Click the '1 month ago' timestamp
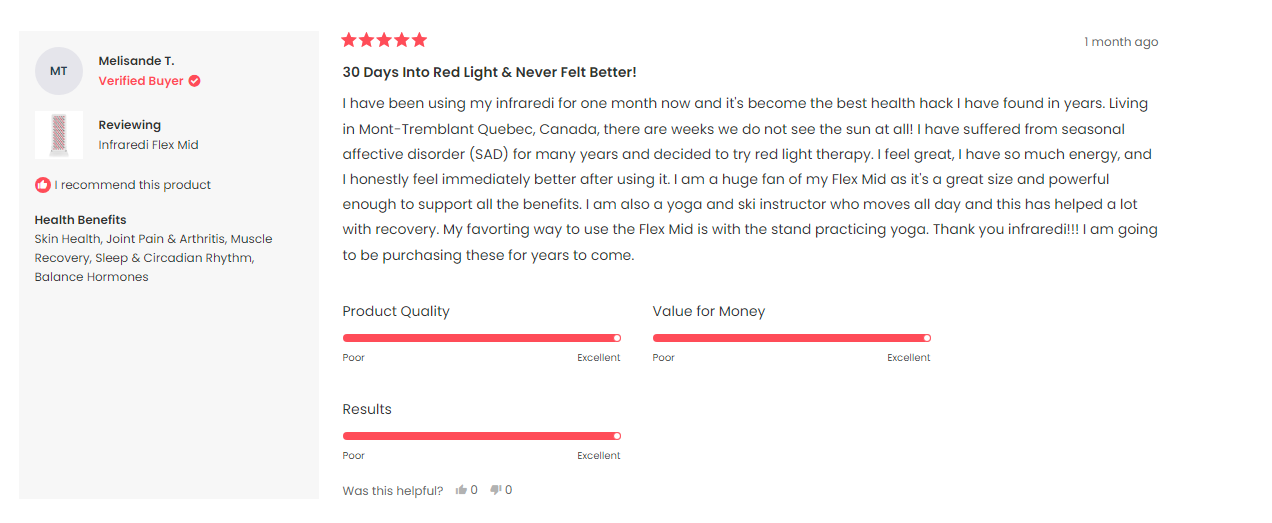 (x=1121, y=42)
